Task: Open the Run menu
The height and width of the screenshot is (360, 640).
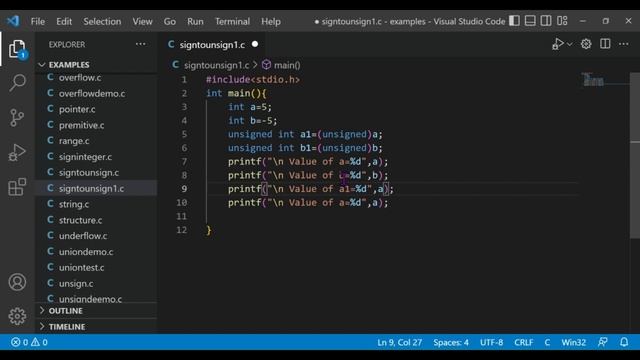Action: (195, 21)
